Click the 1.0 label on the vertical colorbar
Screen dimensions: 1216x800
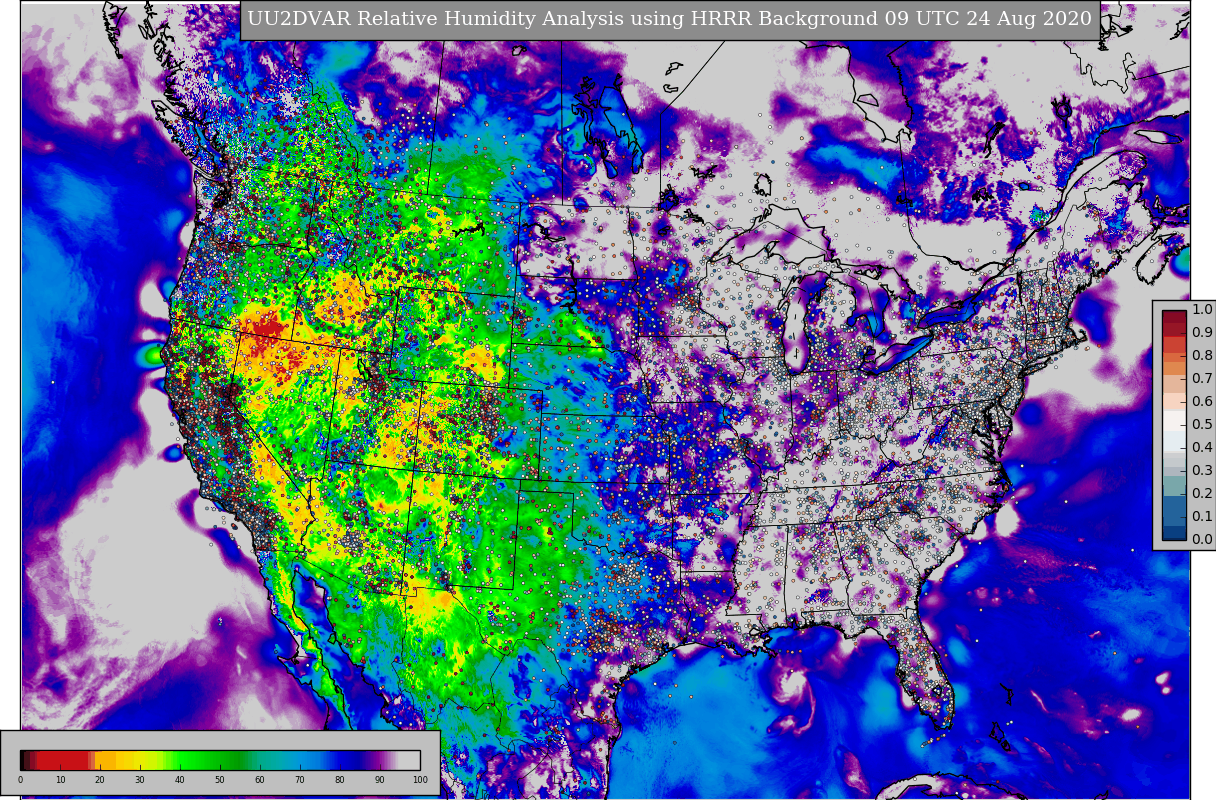click(x=1202, y=309)
